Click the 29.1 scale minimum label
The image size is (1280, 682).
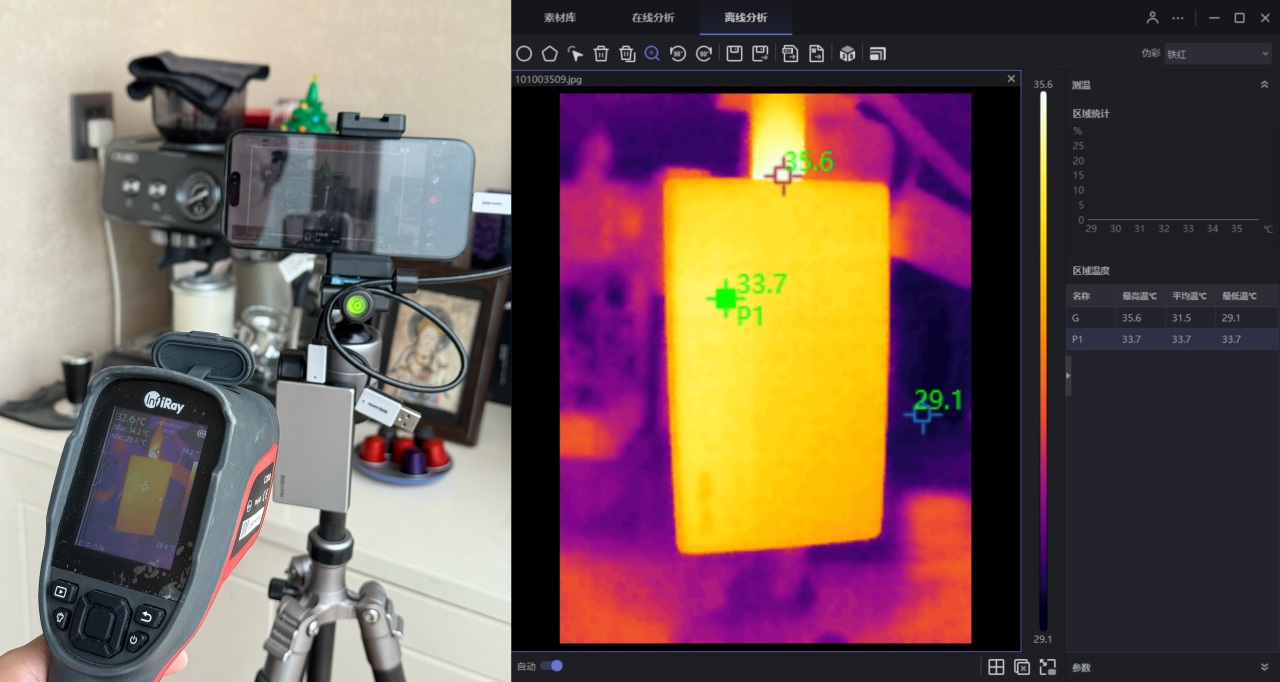pyautogui.click(x=1043, y=639)
